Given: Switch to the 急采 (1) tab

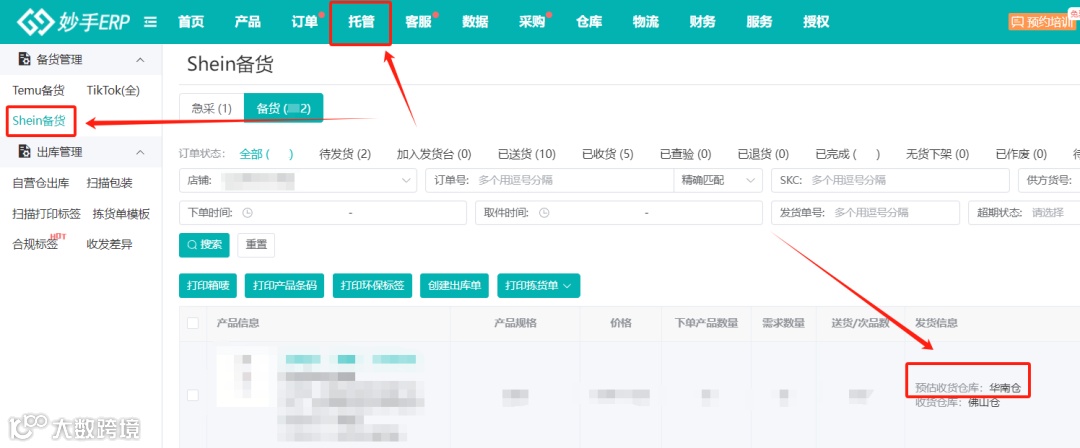Looking at the screenshot, I should pyautogui.click(x=211, y=108).
